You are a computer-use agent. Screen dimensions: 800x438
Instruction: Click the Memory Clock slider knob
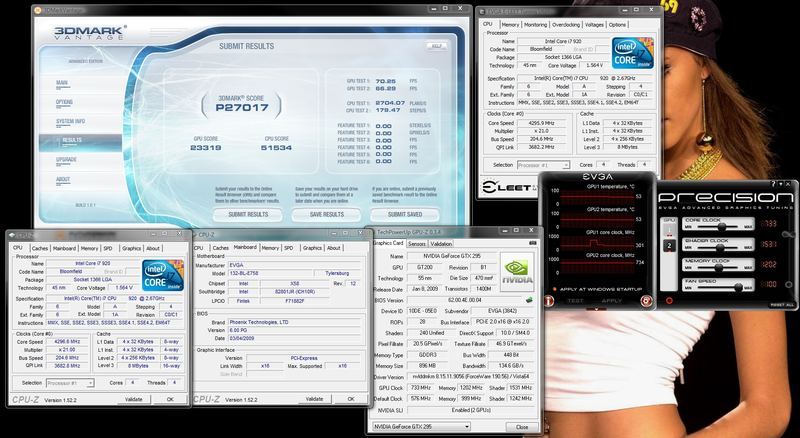coord(719,267)
